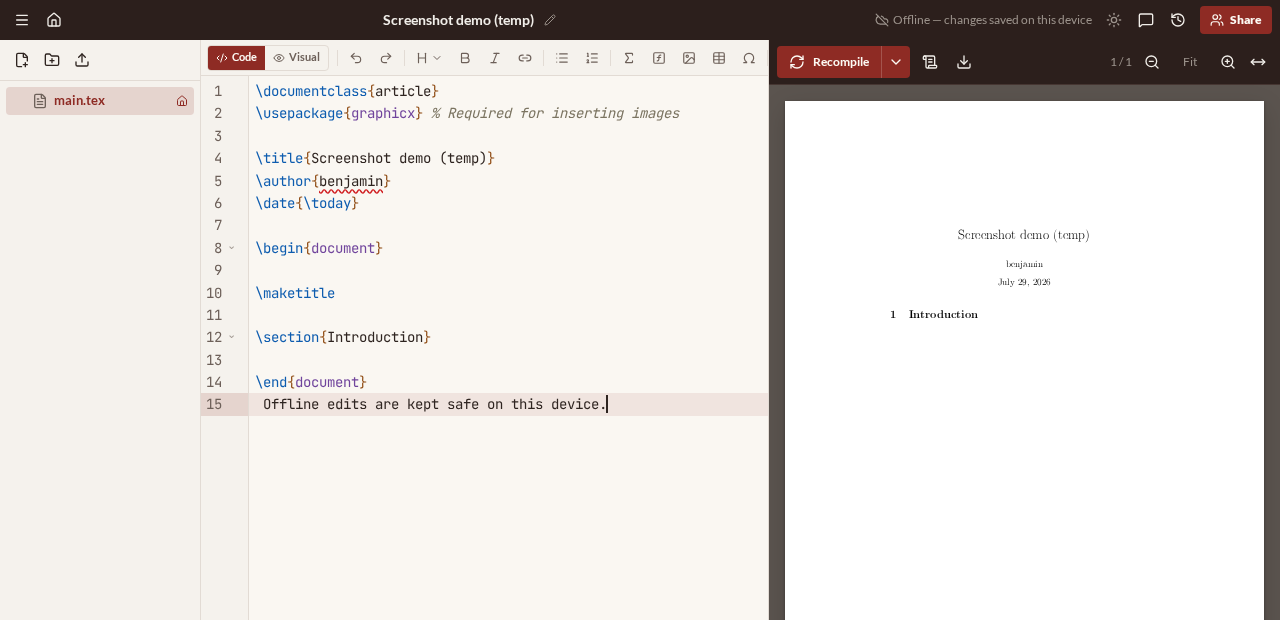This screenshot has height=620, width=1280.
Task: Apply italic formatting
Action: [495, 58]
